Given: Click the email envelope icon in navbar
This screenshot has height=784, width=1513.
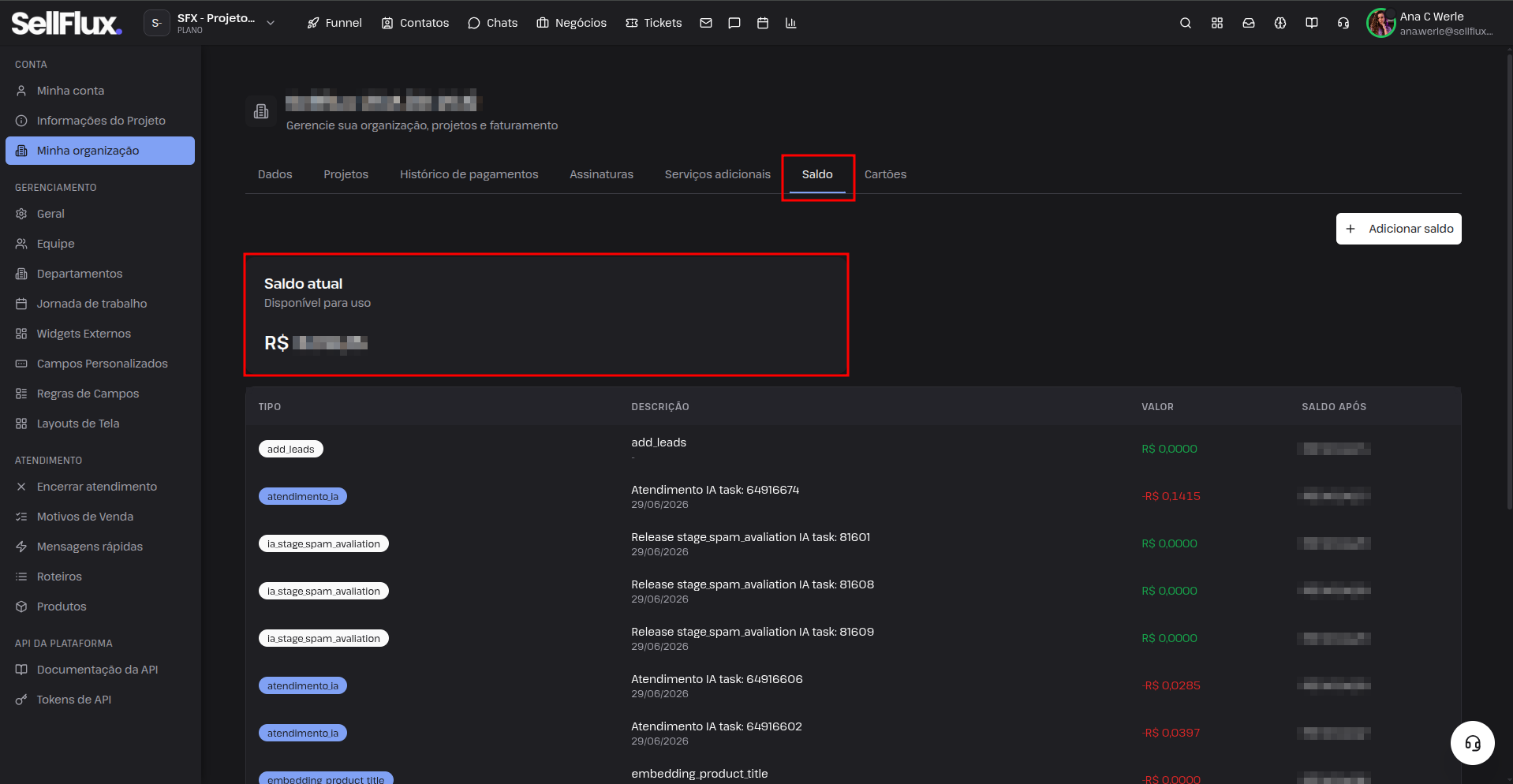Looking at the screenshot, I should pyautogui.click(x=706, y=23).
